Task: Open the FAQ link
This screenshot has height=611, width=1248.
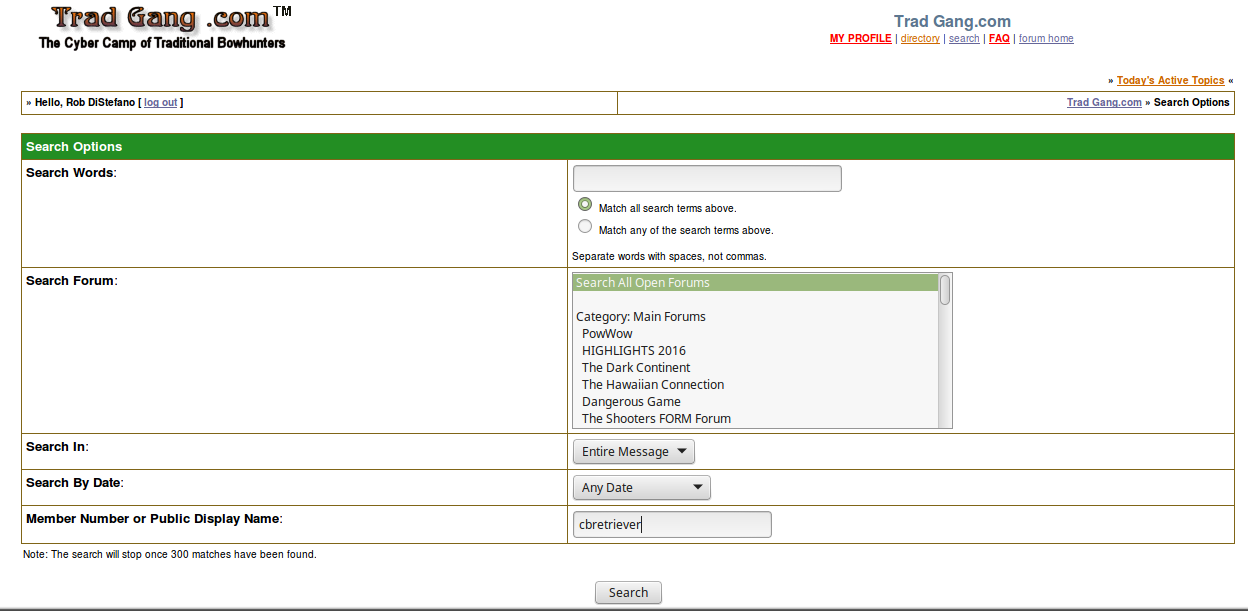Action: point(999,39)
